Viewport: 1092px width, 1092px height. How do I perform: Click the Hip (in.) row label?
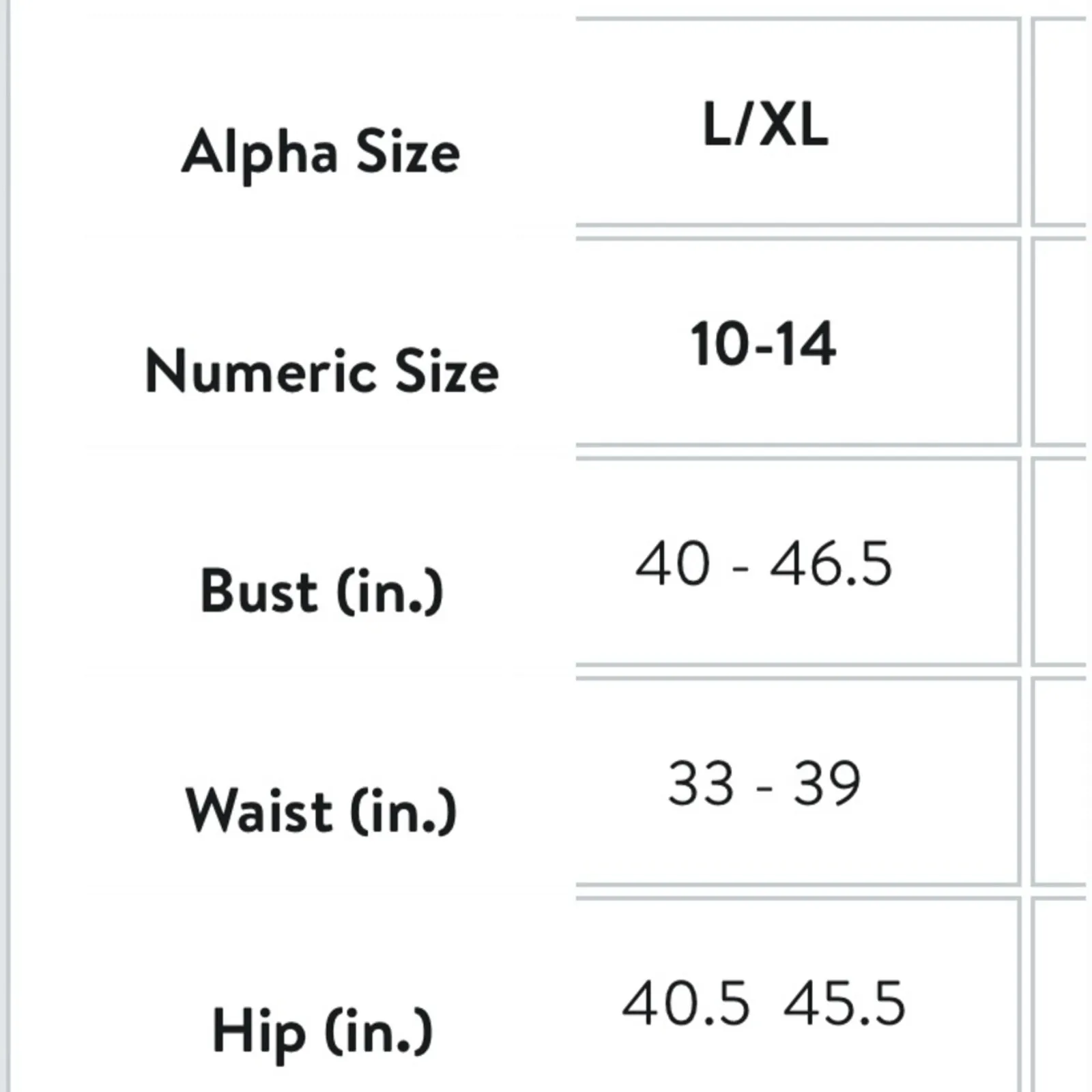point(321,1031)
